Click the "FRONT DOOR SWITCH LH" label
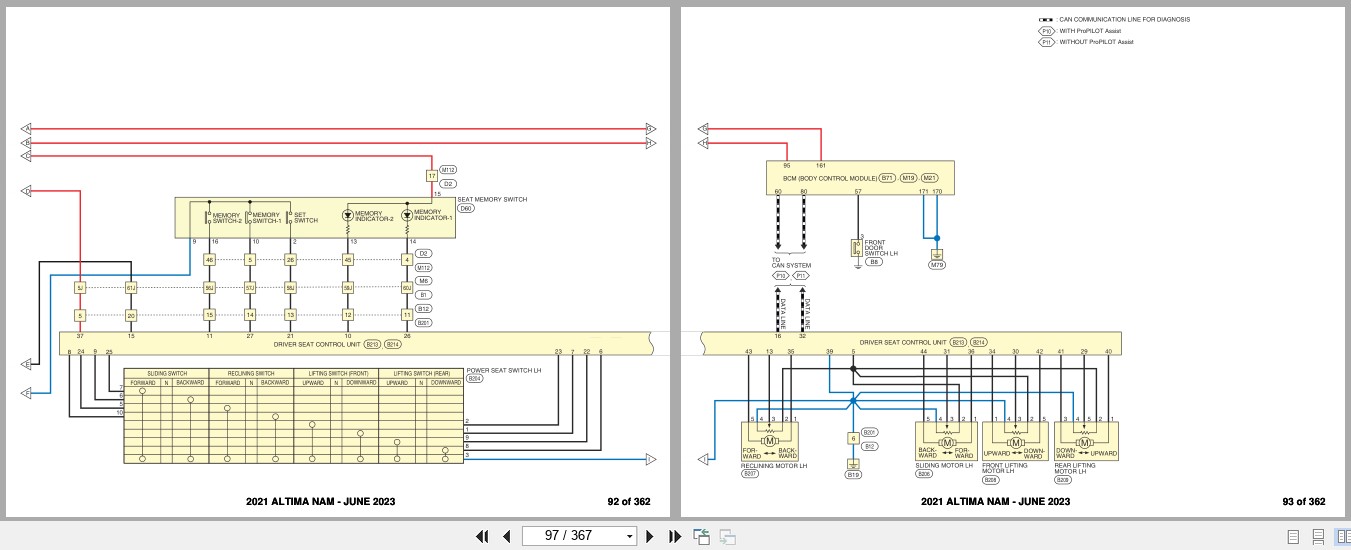 (x=881, y=248)
